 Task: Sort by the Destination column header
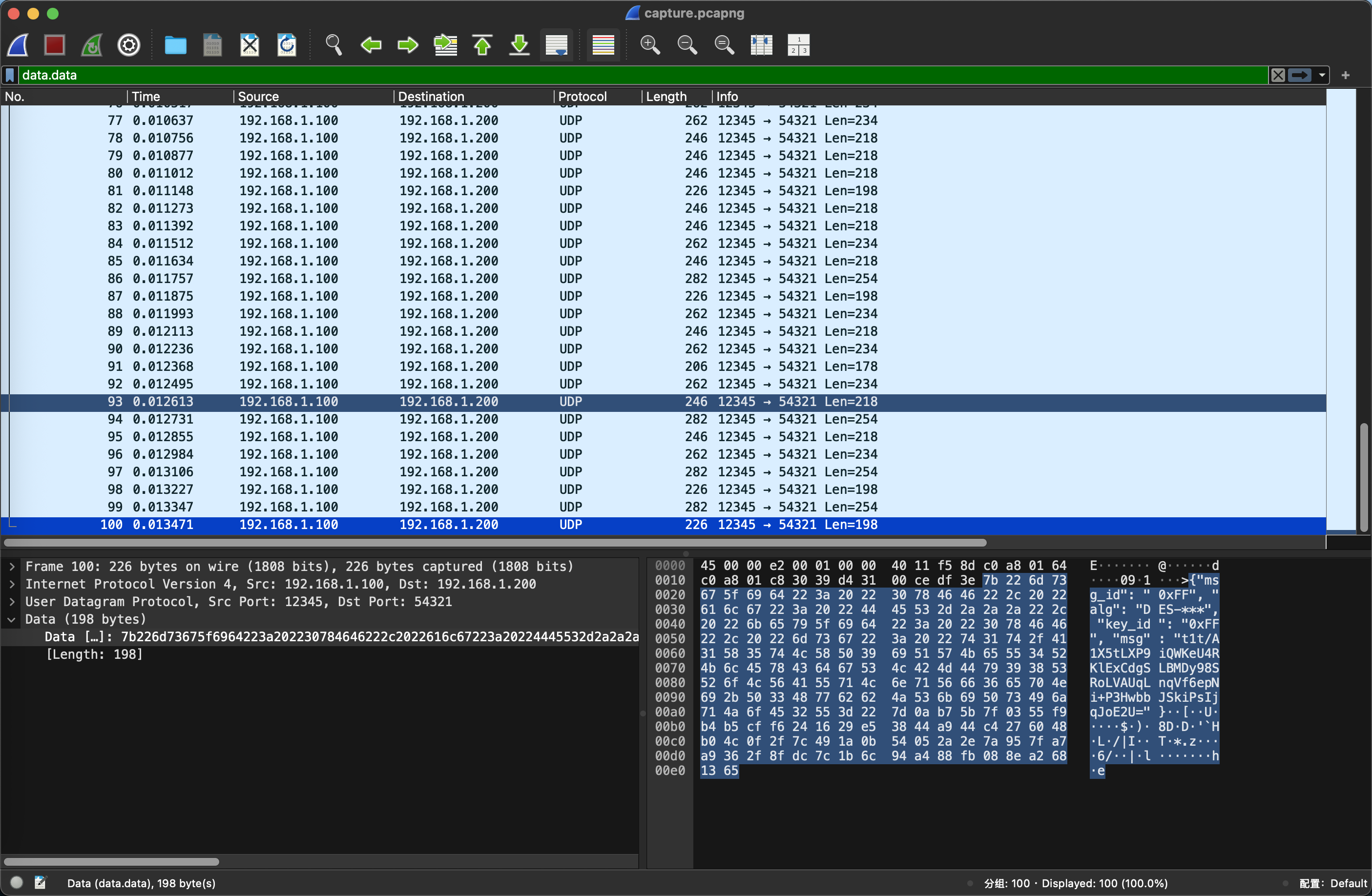pyautogui.click(x=474, y=96)
